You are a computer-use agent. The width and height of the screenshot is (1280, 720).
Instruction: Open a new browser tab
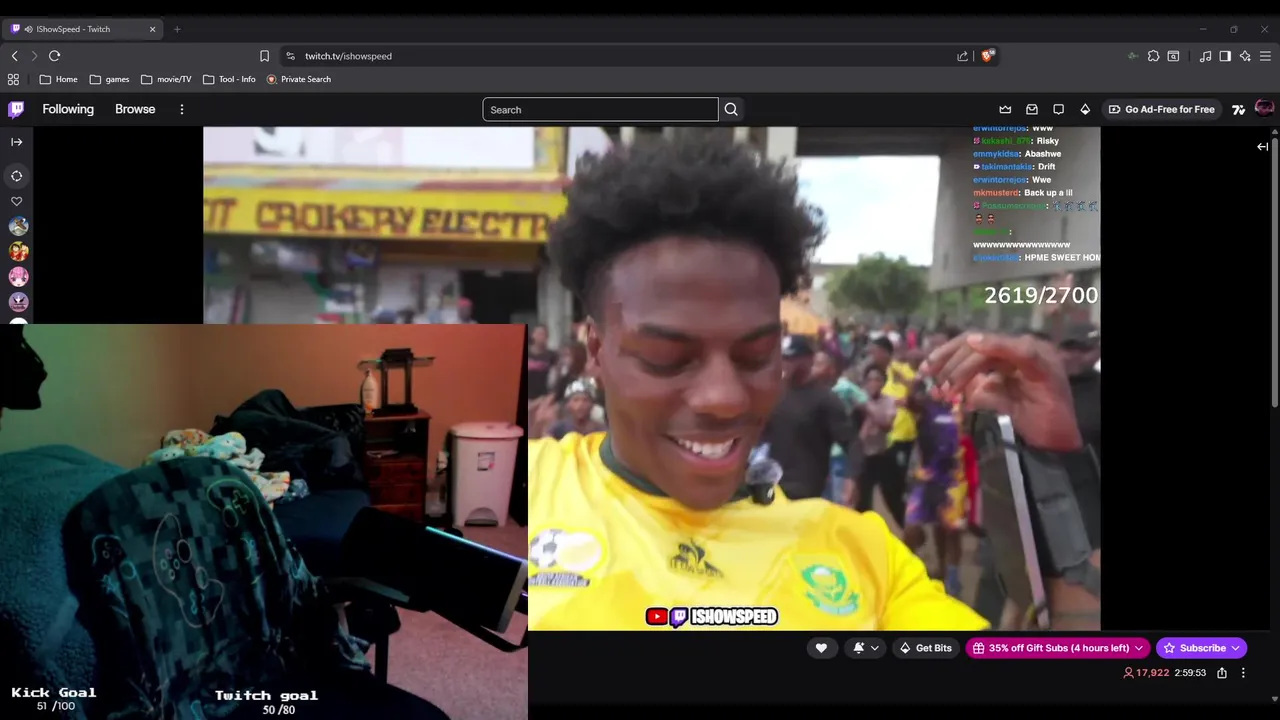point(177,29)
